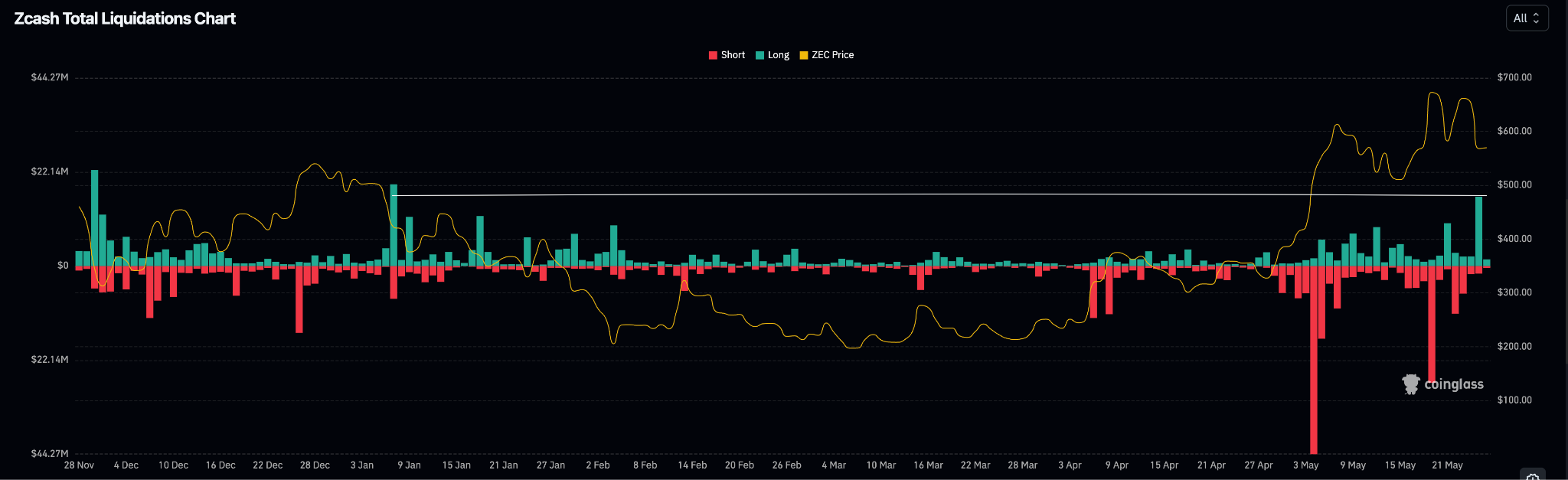Viewport: 1568px width, 480px height.
Task: Click the 21 Jan date label
Action: click(x=504, y=465)
